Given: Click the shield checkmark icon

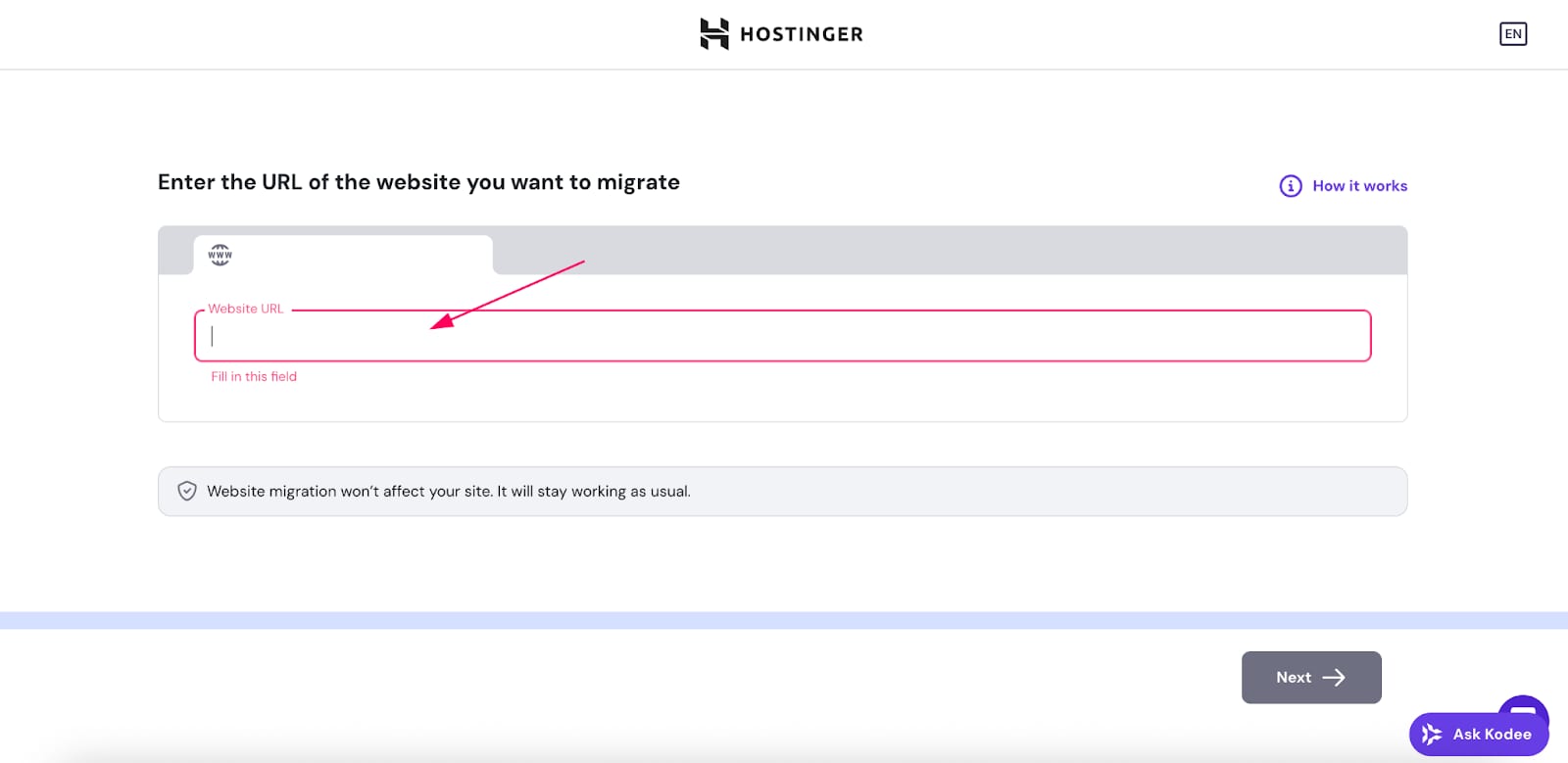Looking at the screenshot, I should click(187, 492).
